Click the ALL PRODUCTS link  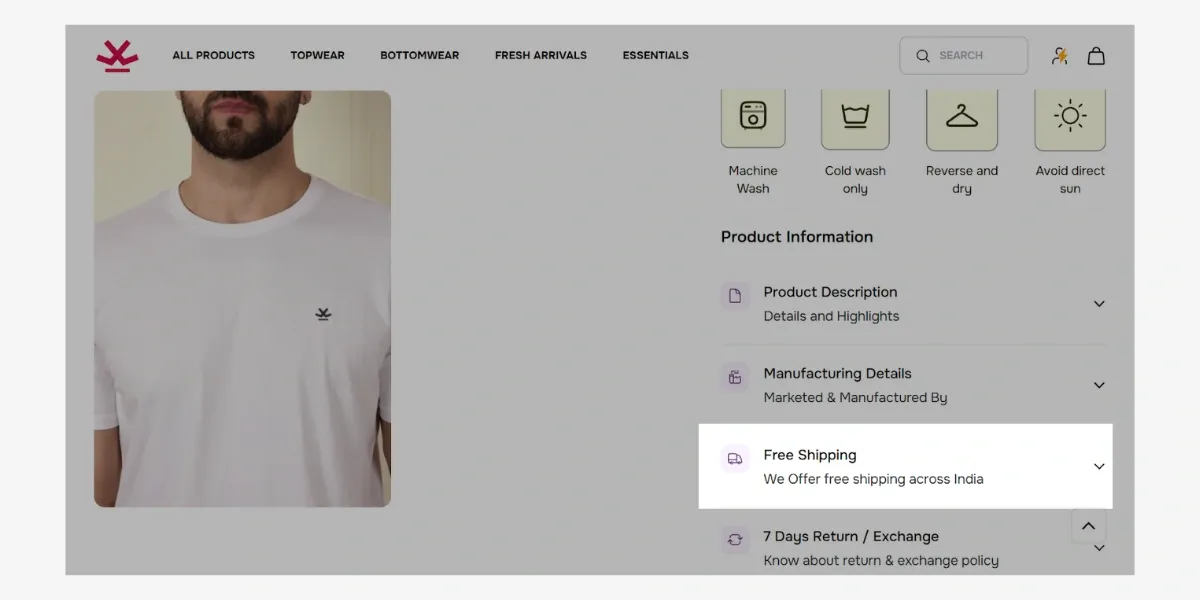tap(213, 55)
